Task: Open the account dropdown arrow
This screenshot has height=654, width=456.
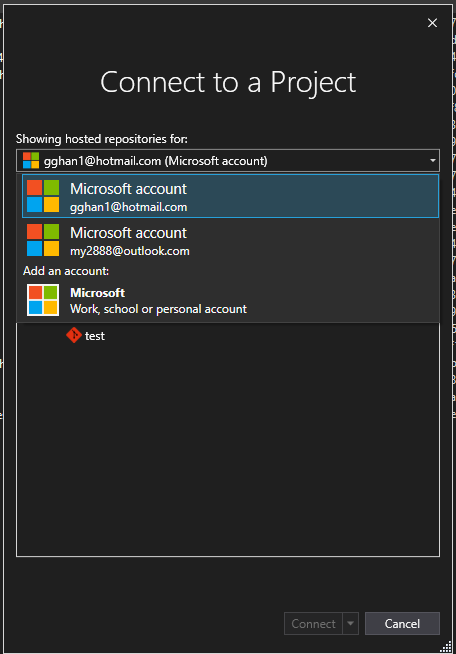Action: (433, 161)
